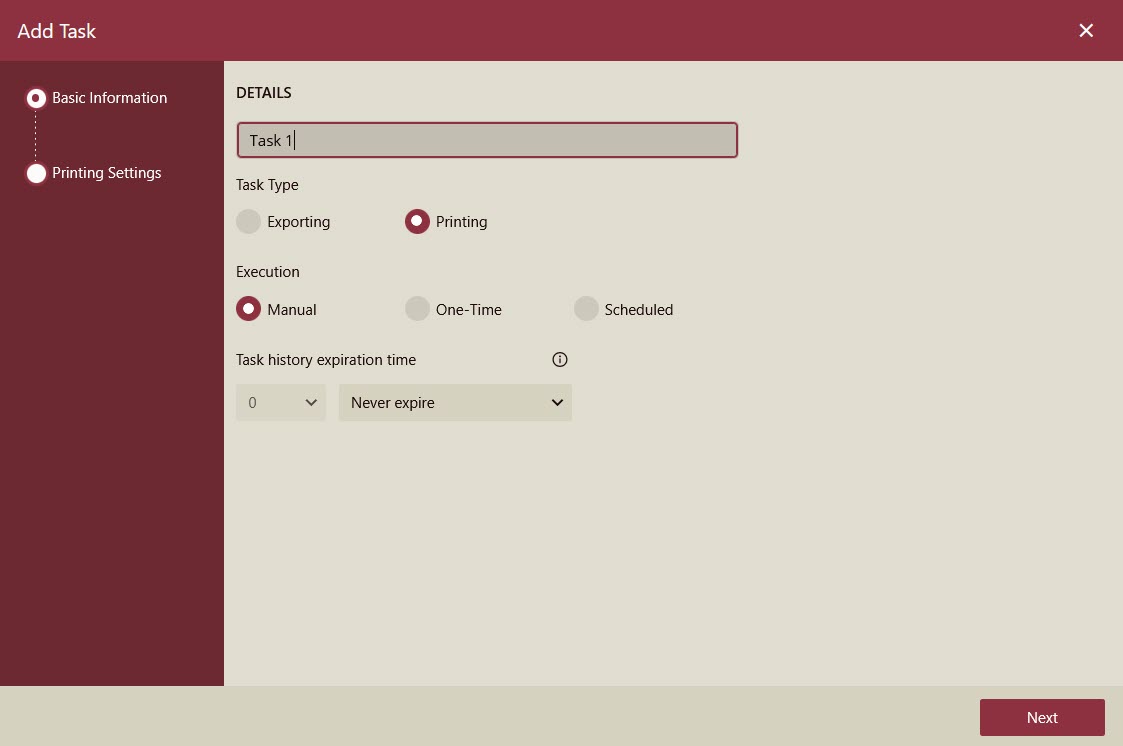This screenshot has height=746, width=1123.
Task: Choose Manual execution mode
Action: (x=248, y=309)
